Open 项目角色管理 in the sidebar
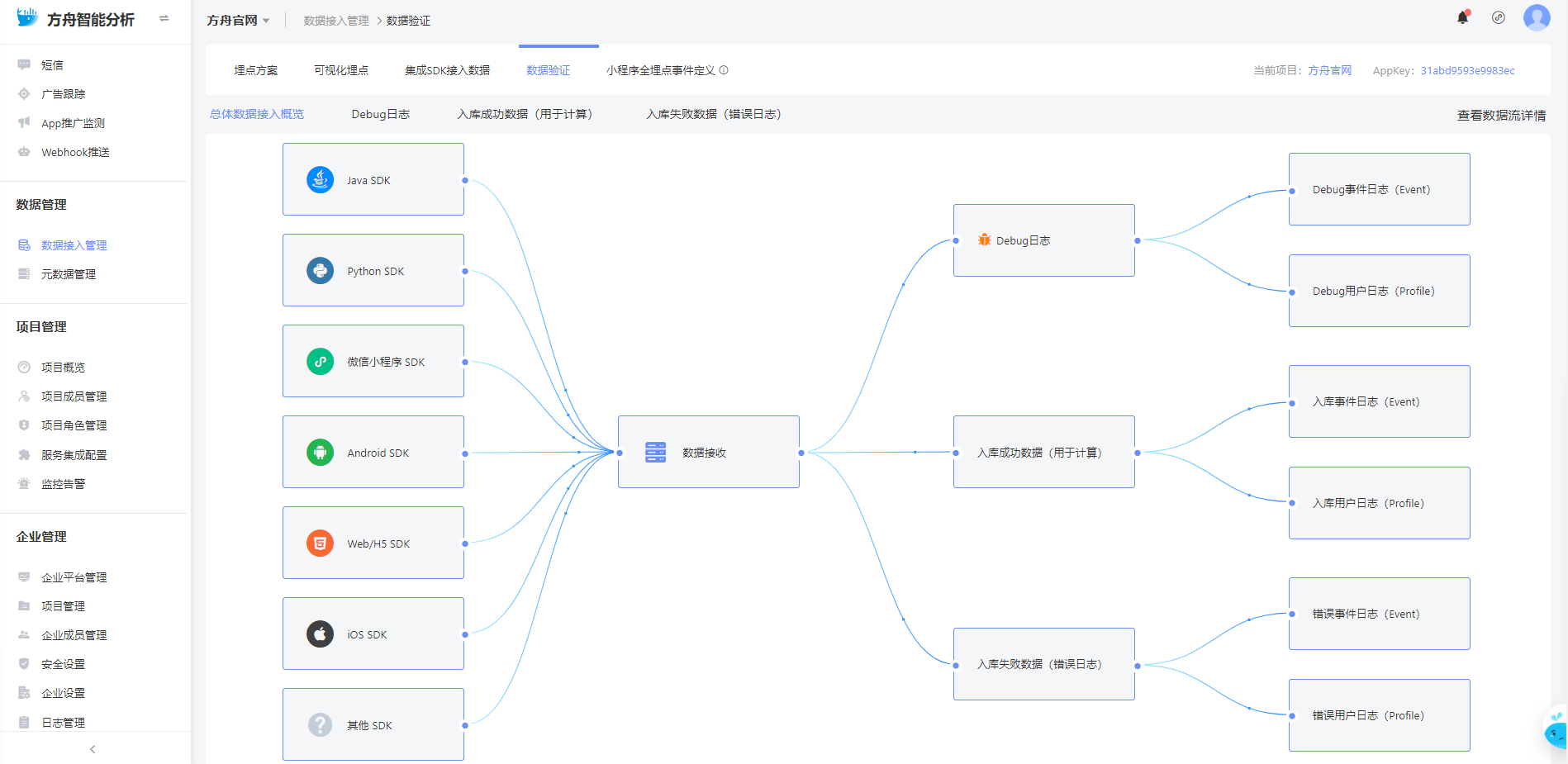 tap(74, 425)
